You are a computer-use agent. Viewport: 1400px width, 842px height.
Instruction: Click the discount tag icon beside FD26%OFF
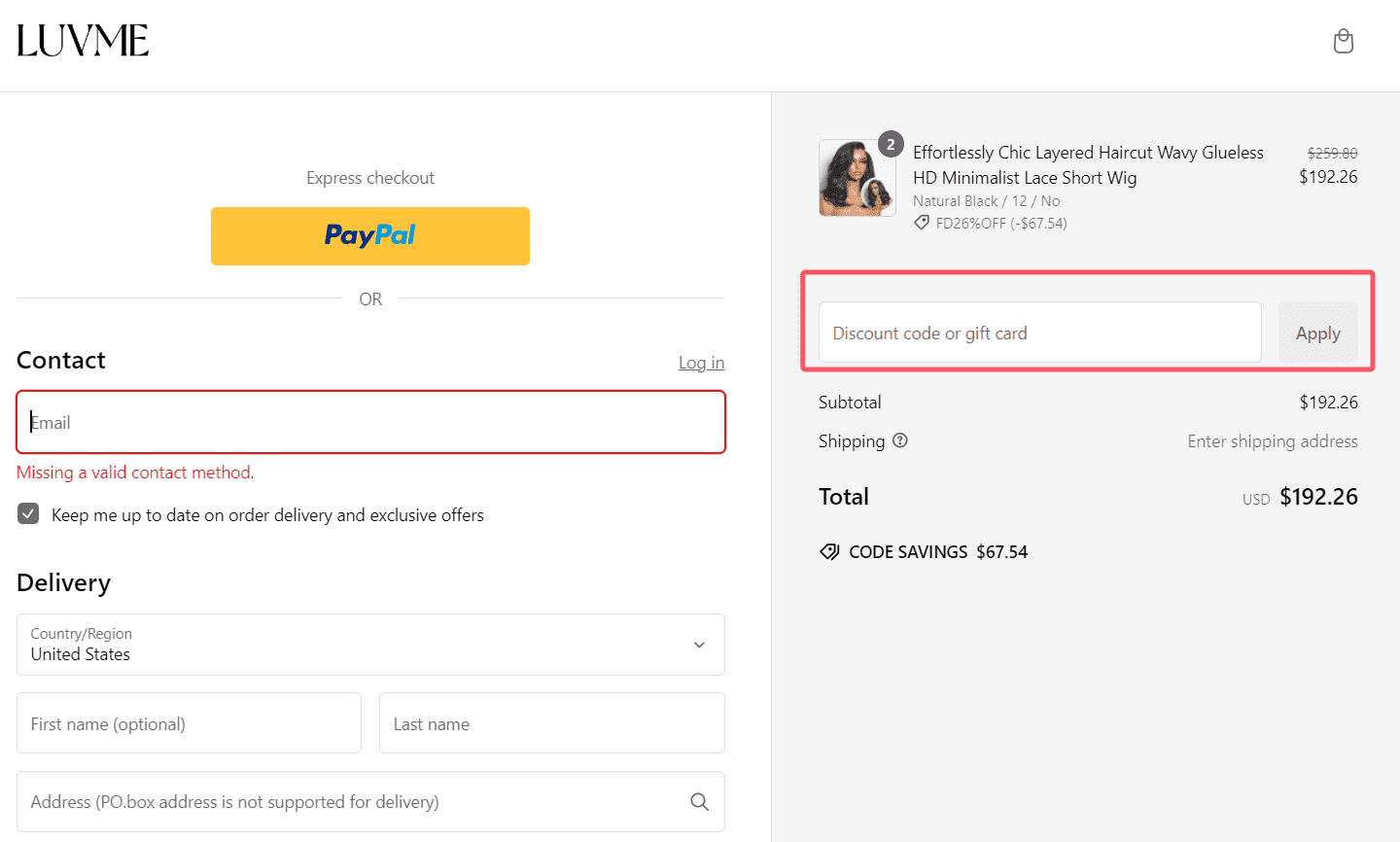[922, 223]
